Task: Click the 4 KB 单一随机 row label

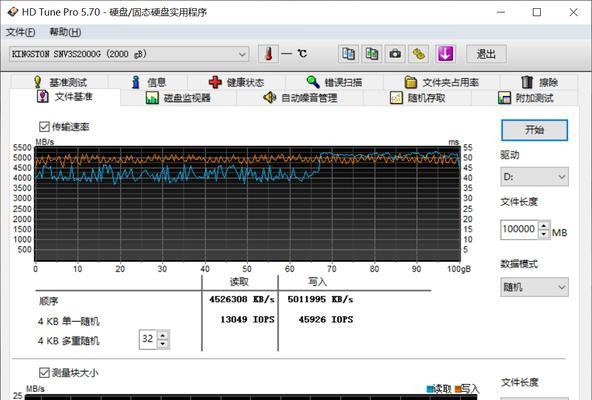Action: coord(69,321)
